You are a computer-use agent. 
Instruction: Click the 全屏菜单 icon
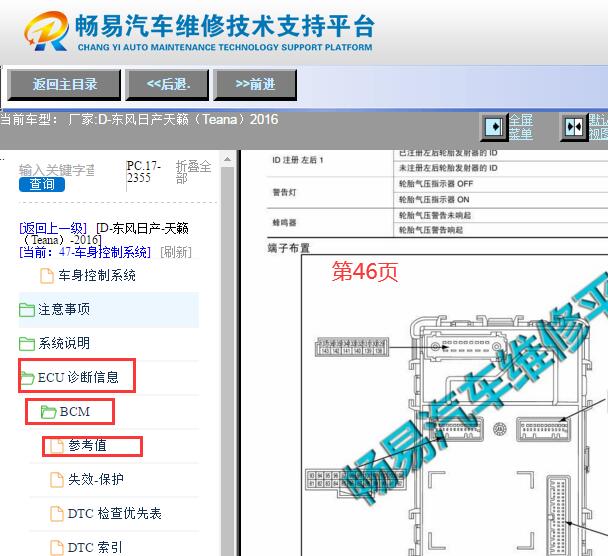494,126
